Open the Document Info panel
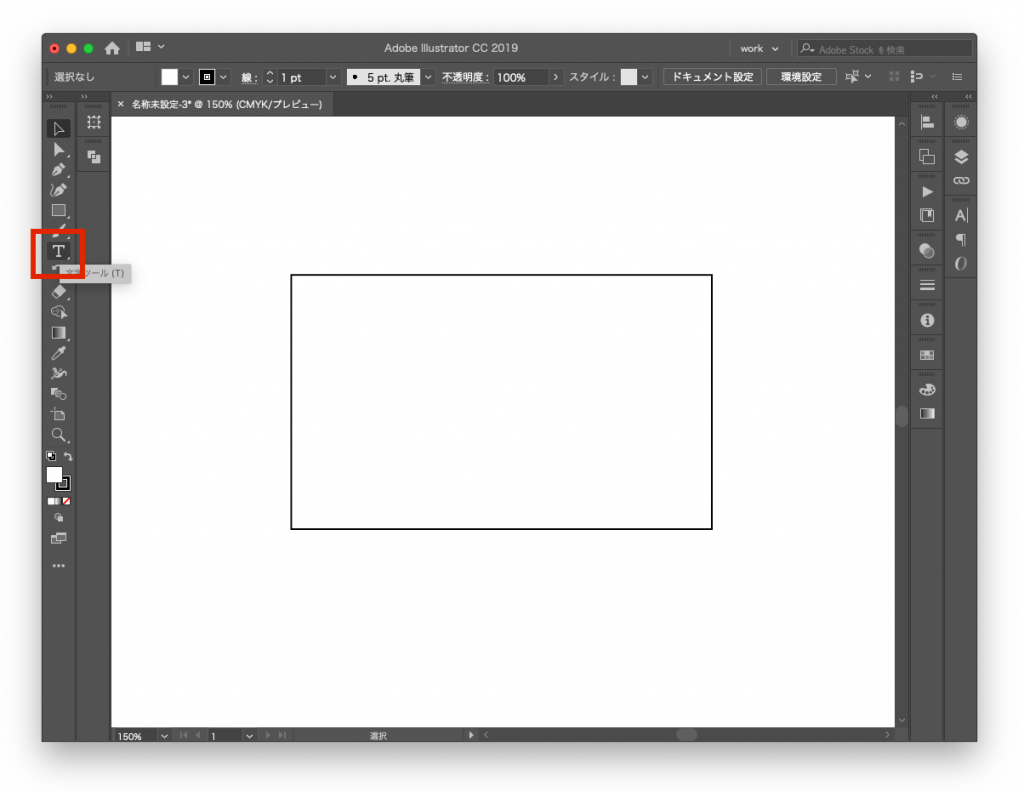The width and height of the screenshot is (1024, 792). [x=927, y=321]
